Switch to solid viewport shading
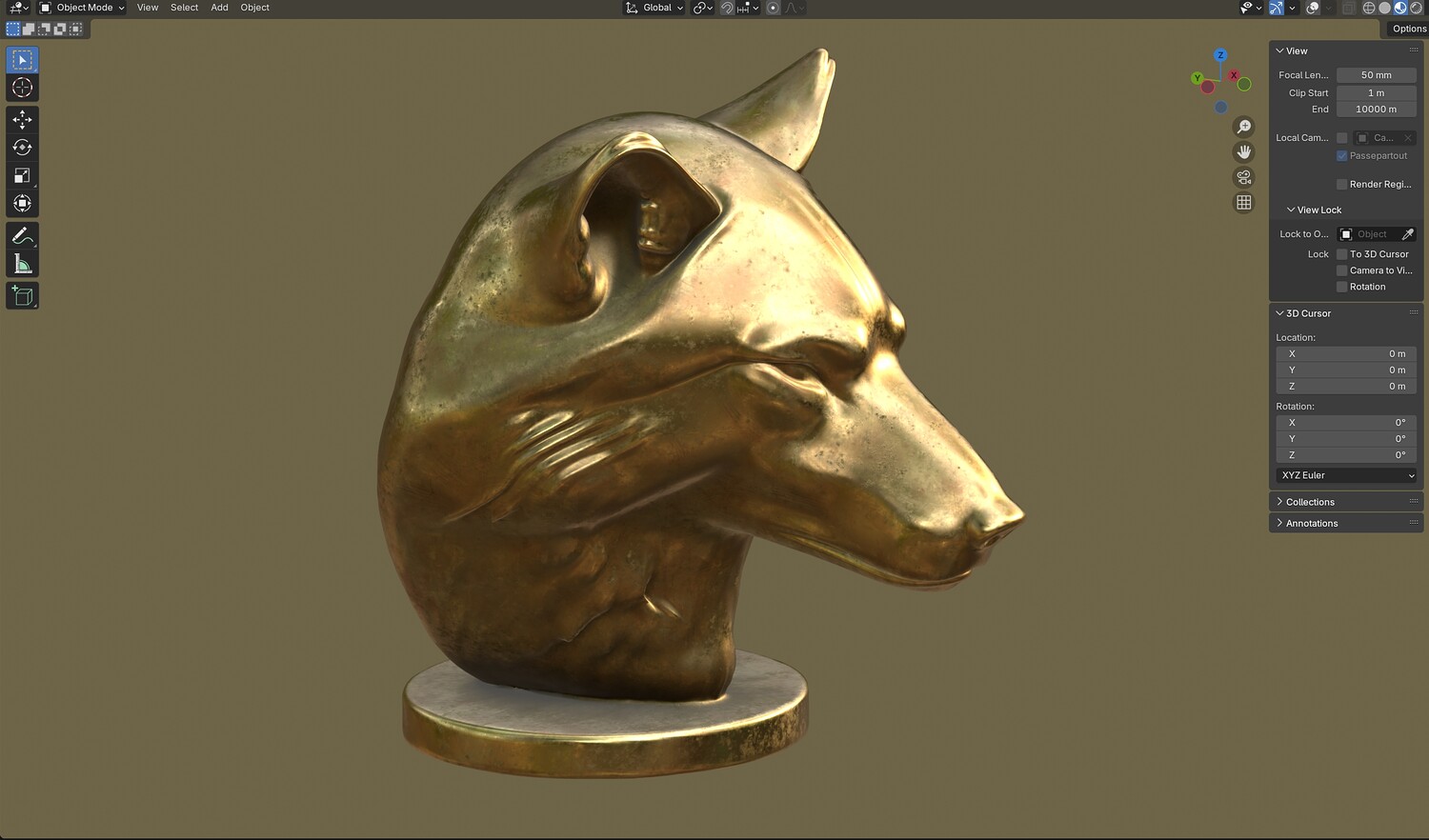Screen dimensions: 1429x840 coord(1385,8)
